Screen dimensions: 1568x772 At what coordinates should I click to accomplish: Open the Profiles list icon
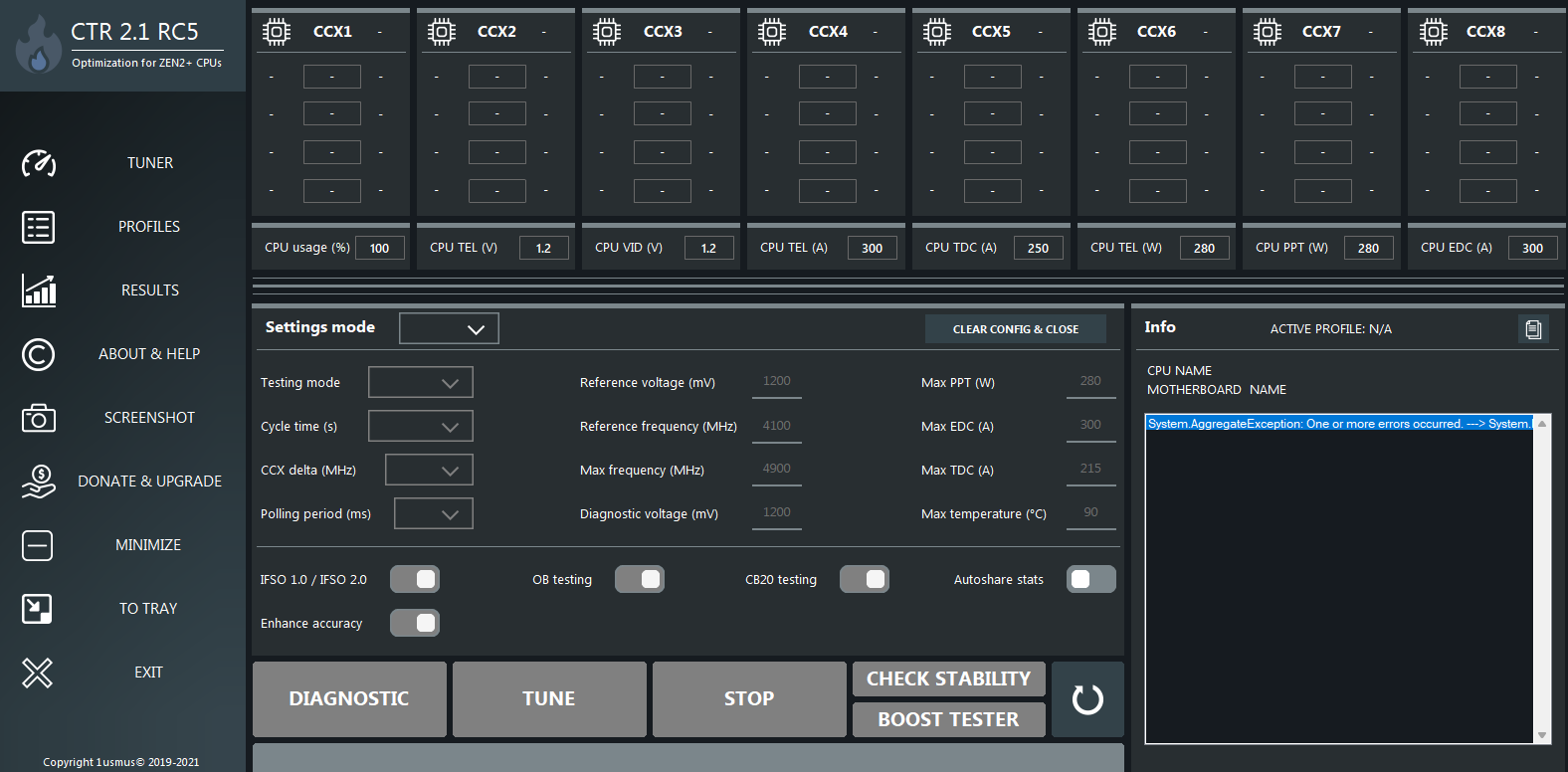pyautogui.click(x=39, y=227)
